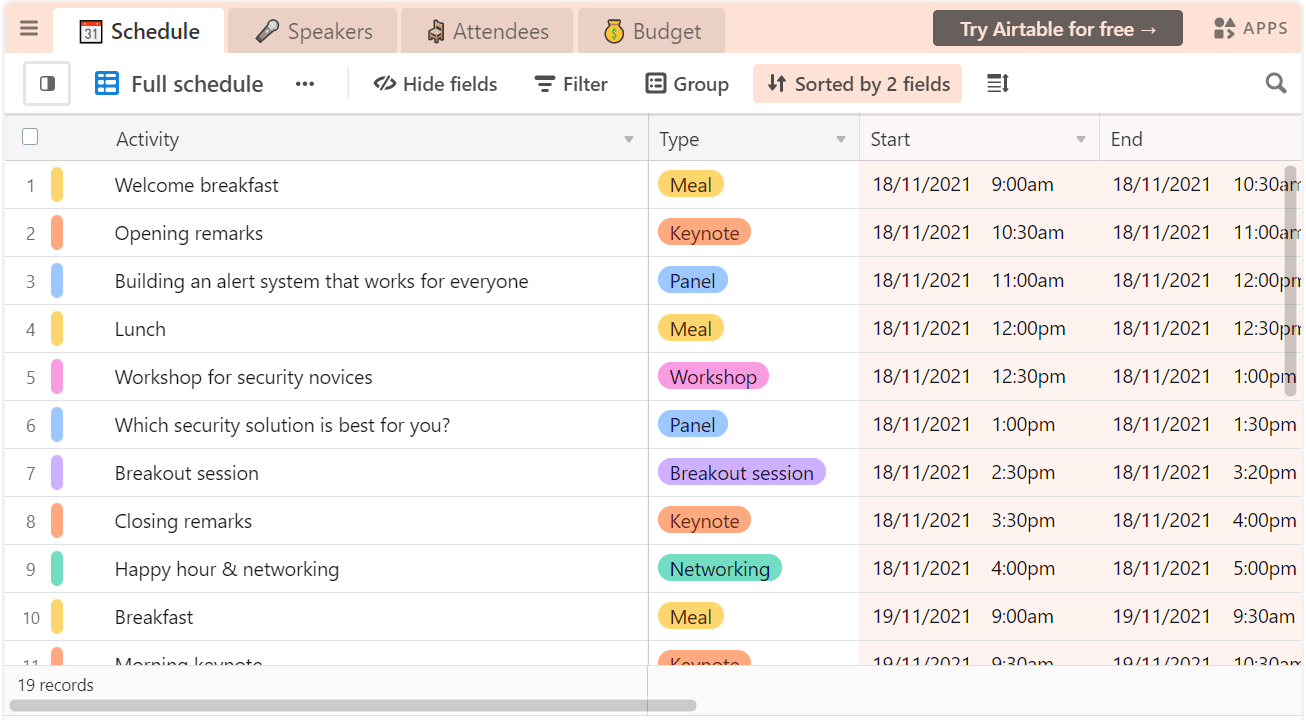Open the Sorted by 2 fields menu
Image resolution: width=1306 pixels, height=720 pixels.
[x=857, y=84]
